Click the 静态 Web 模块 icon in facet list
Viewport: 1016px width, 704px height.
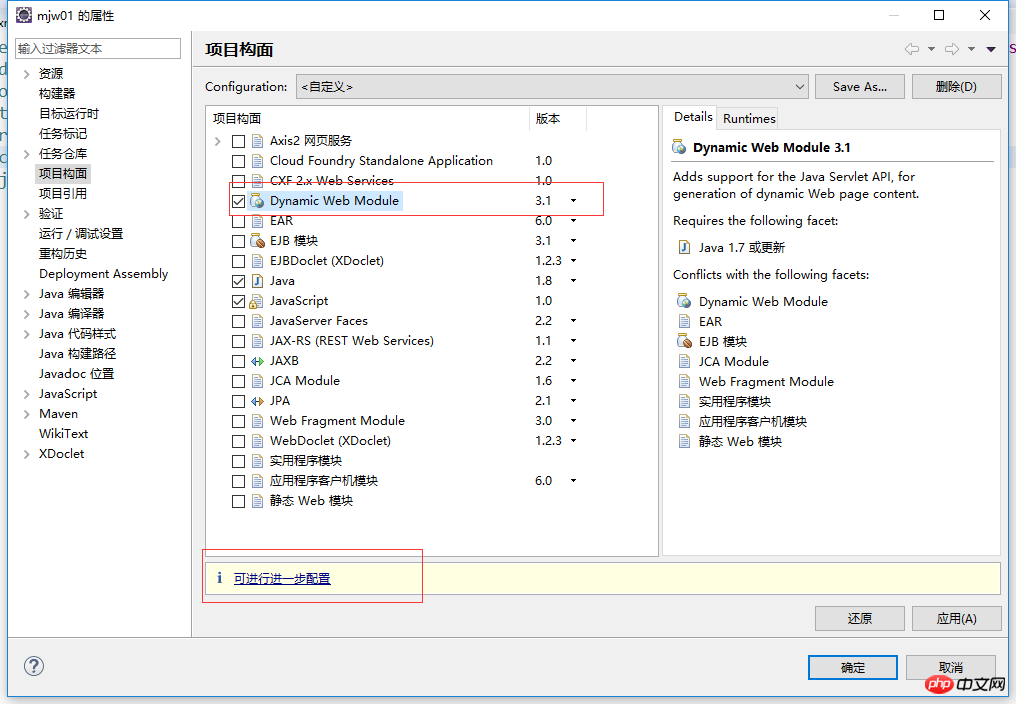point(257,501)
